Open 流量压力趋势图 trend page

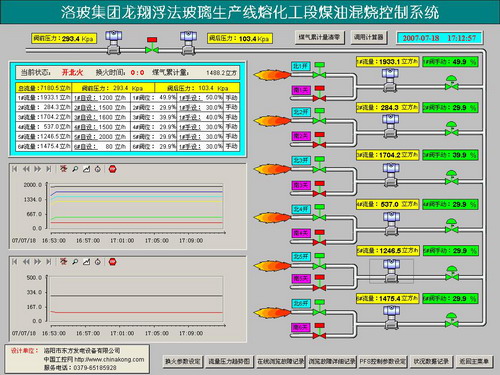[229, 361]
